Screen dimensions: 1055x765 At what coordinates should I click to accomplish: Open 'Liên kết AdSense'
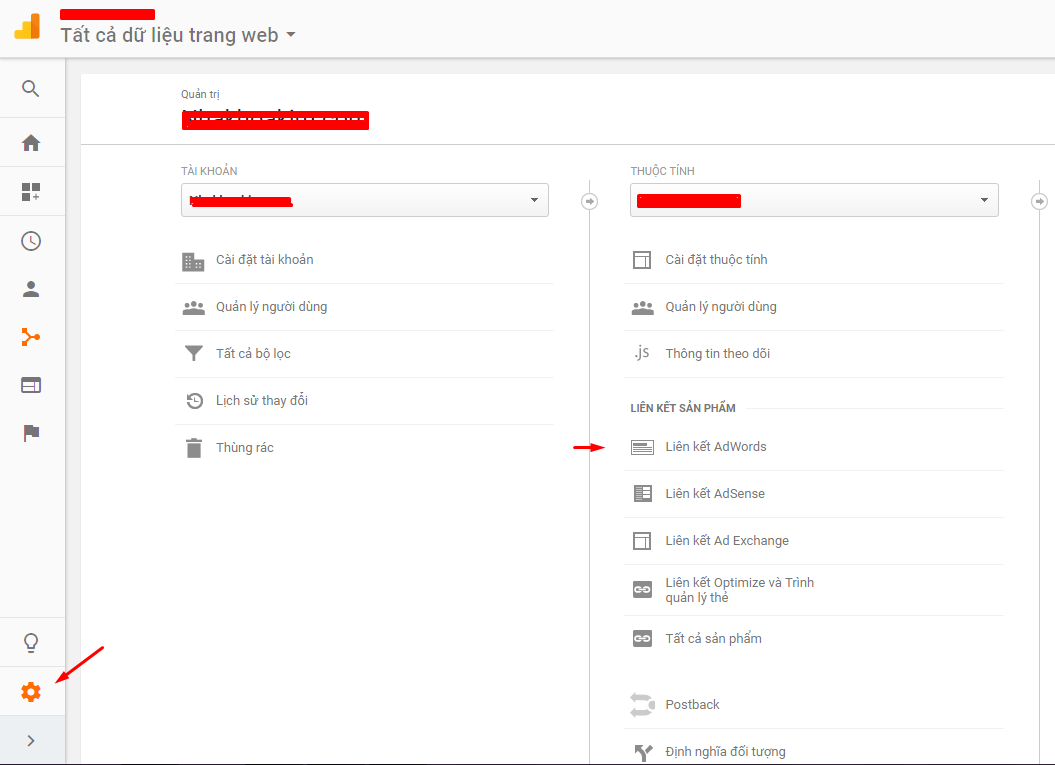pos(715,494)
